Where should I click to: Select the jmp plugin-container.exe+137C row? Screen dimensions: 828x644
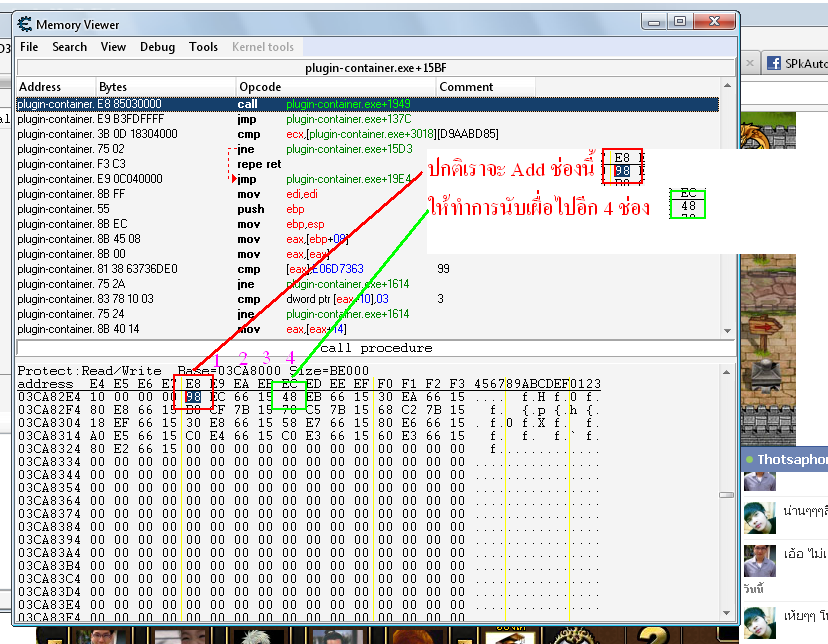pyautogui.click(x=368, y=119)
